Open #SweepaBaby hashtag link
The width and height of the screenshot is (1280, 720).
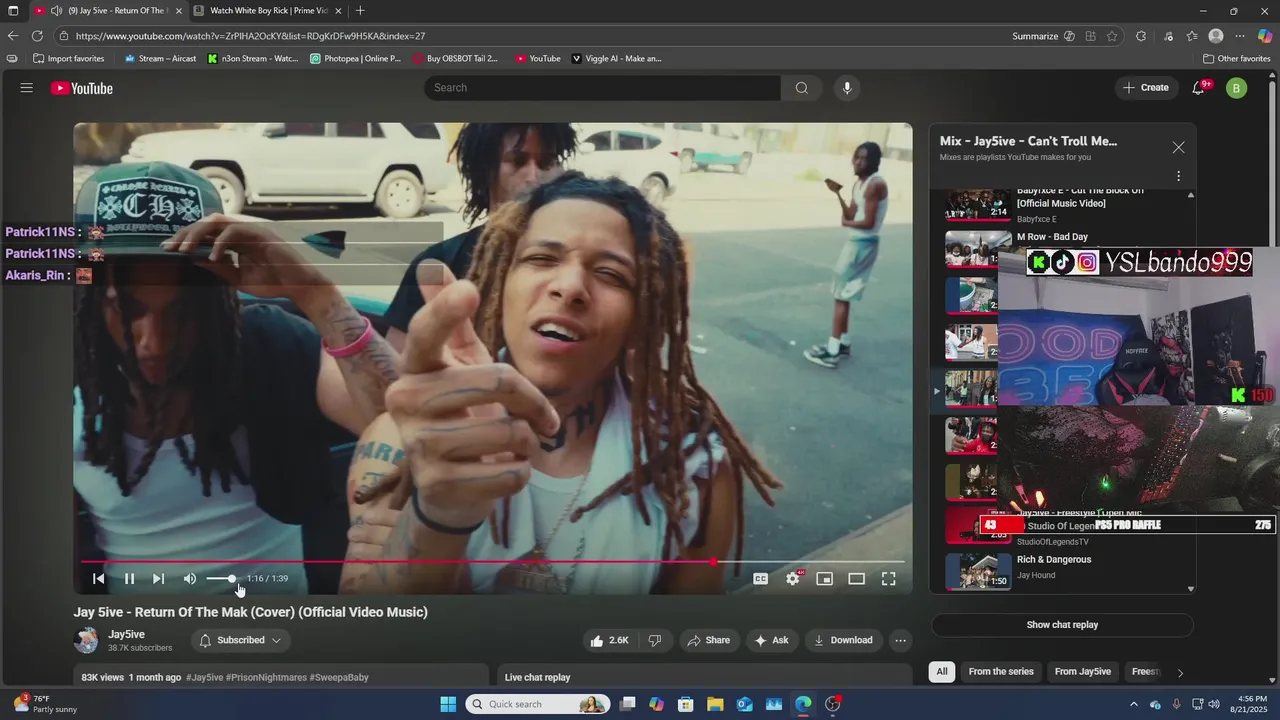coord(339,677)
